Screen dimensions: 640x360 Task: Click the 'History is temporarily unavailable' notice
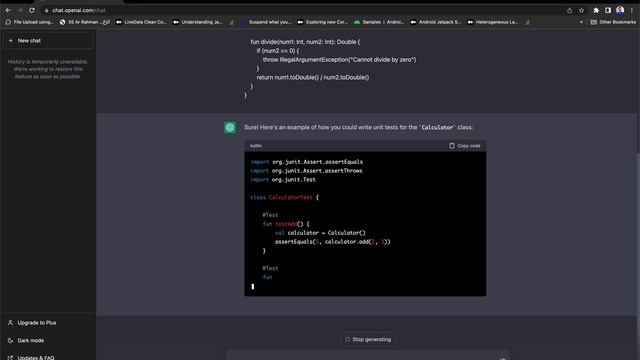tap(48, 69)
